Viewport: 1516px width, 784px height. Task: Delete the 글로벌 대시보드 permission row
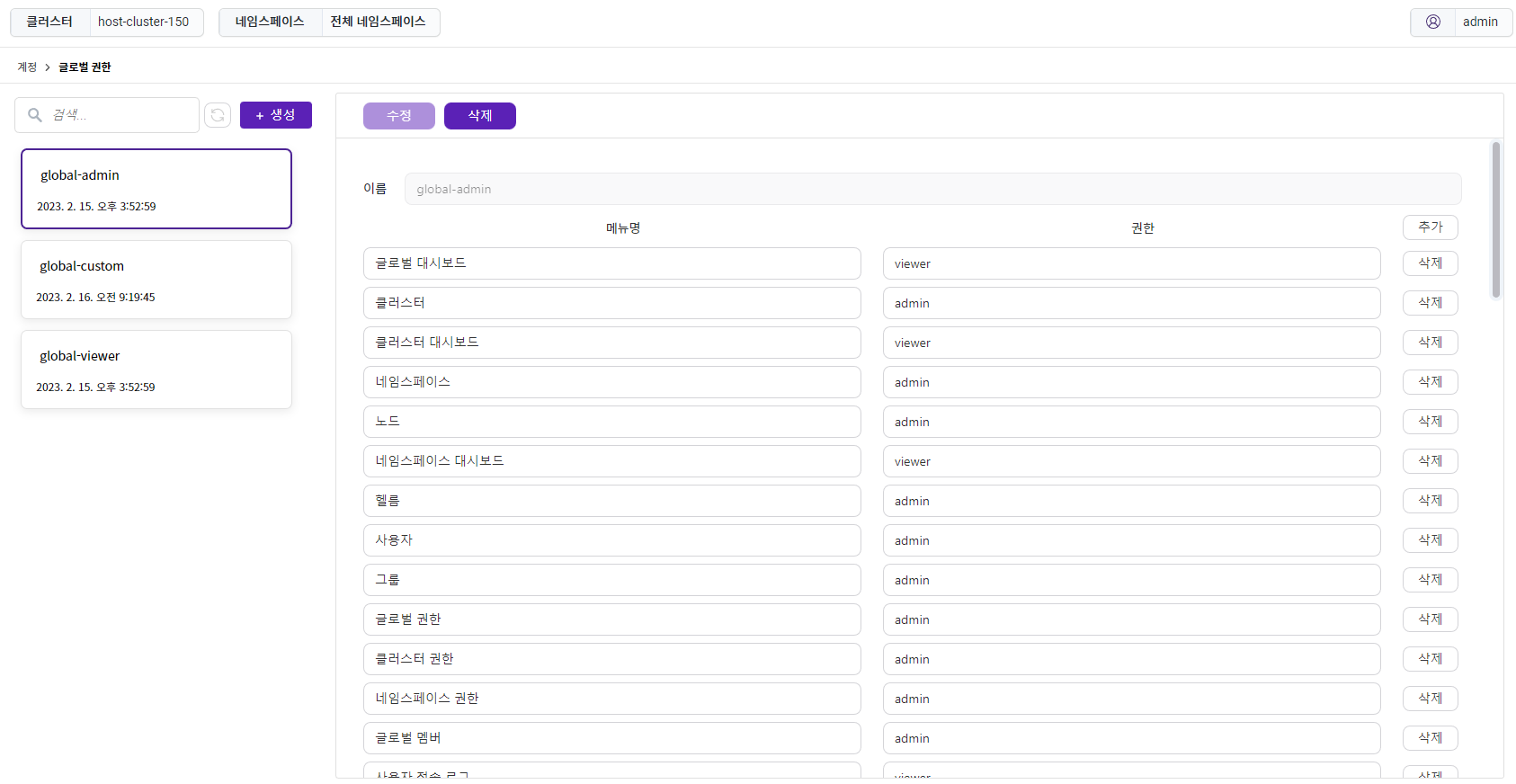(x=1431, y=263)
